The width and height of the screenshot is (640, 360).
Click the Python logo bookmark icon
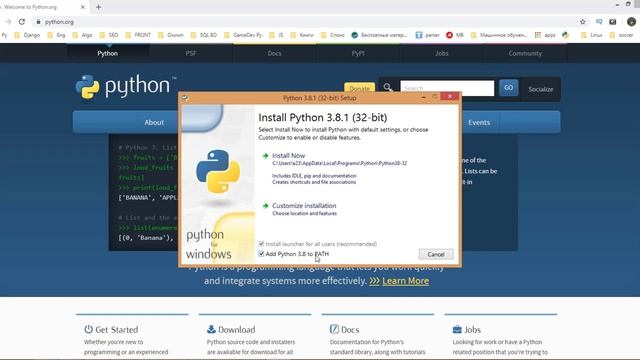(x=565, y=35)
